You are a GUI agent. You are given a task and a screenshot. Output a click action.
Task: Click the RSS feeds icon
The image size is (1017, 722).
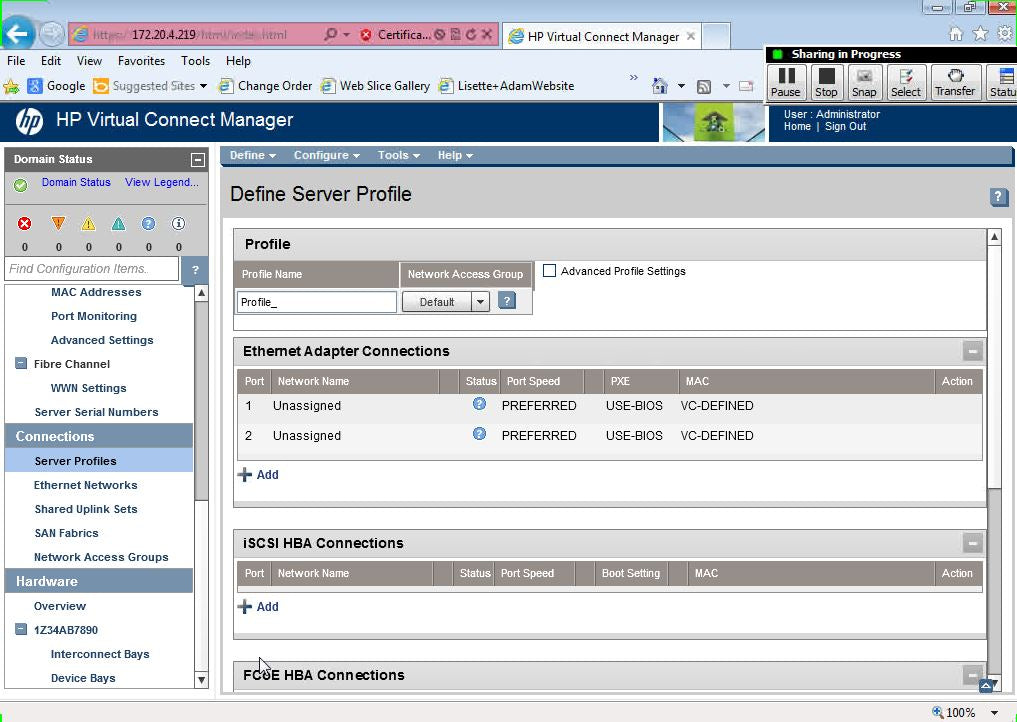[704, 86]
